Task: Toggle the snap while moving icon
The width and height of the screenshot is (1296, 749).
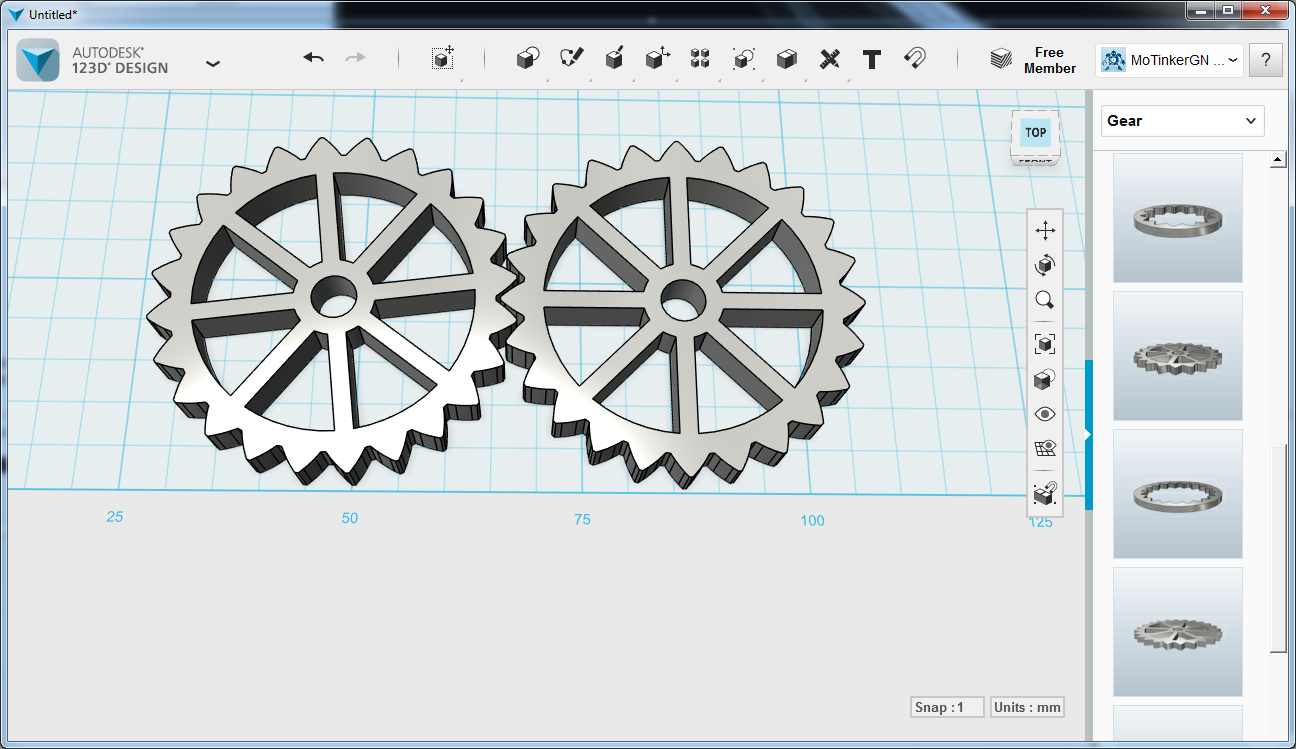Action: point(1045,492)
